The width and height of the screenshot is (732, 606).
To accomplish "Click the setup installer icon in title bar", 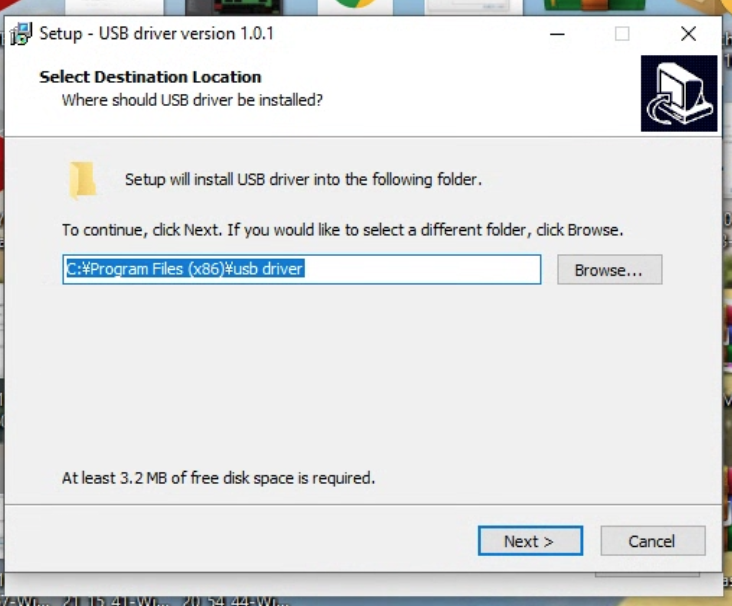I will pyautogui.click(x=21, y=34).
